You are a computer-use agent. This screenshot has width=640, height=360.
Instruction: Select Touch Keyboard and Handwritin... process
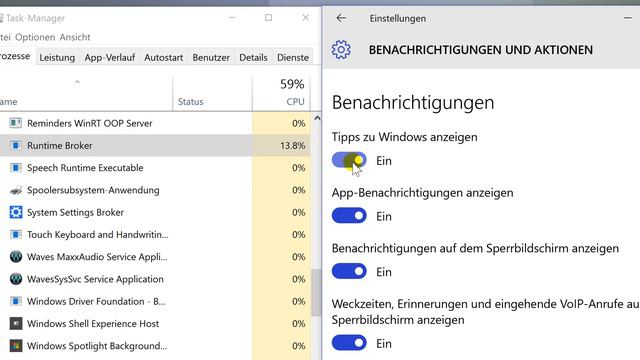[x=155, y=235]
